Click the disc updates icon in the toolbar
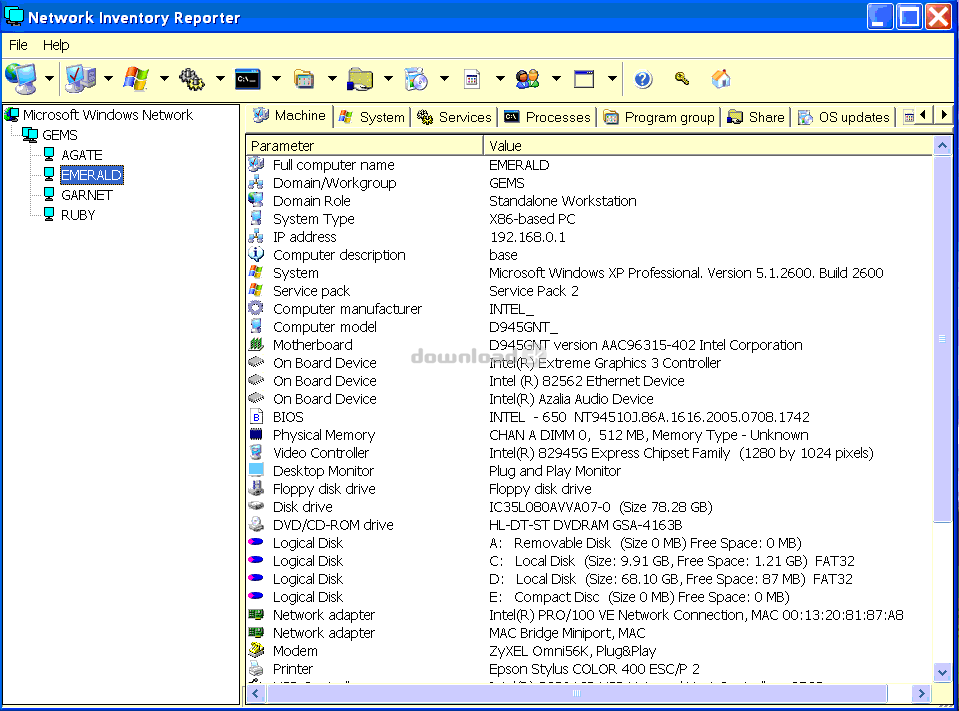 tap(416, 79)
